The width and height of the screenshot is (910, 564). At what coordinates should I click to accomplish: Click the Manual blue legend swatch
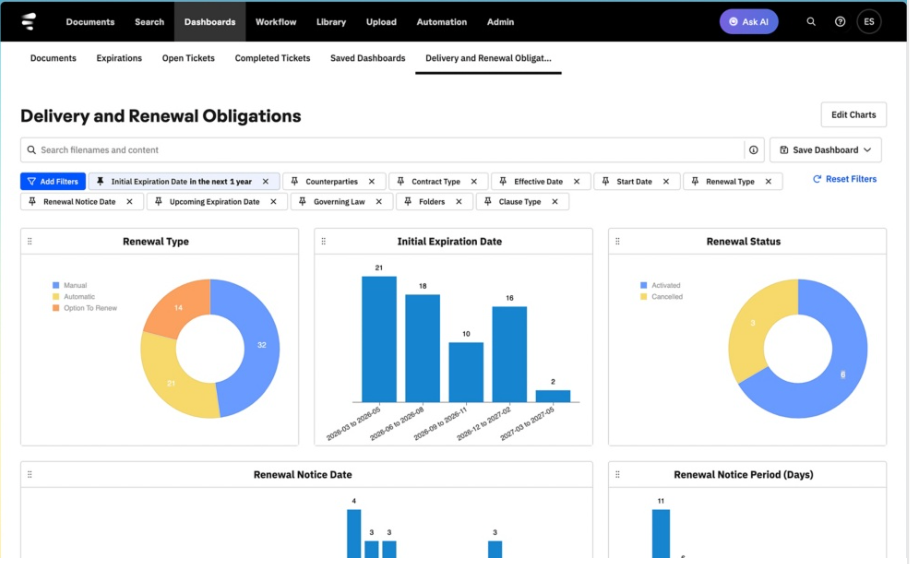coord(56,285)
